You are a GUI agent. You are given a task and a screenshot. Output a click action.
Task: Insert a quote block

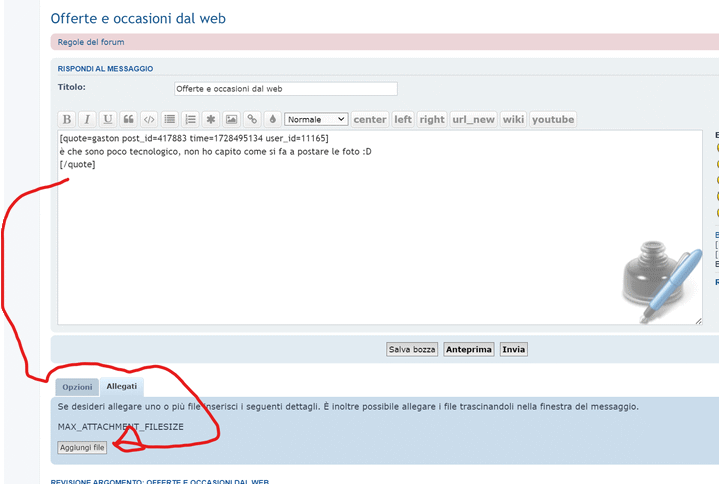coord(128,119)
